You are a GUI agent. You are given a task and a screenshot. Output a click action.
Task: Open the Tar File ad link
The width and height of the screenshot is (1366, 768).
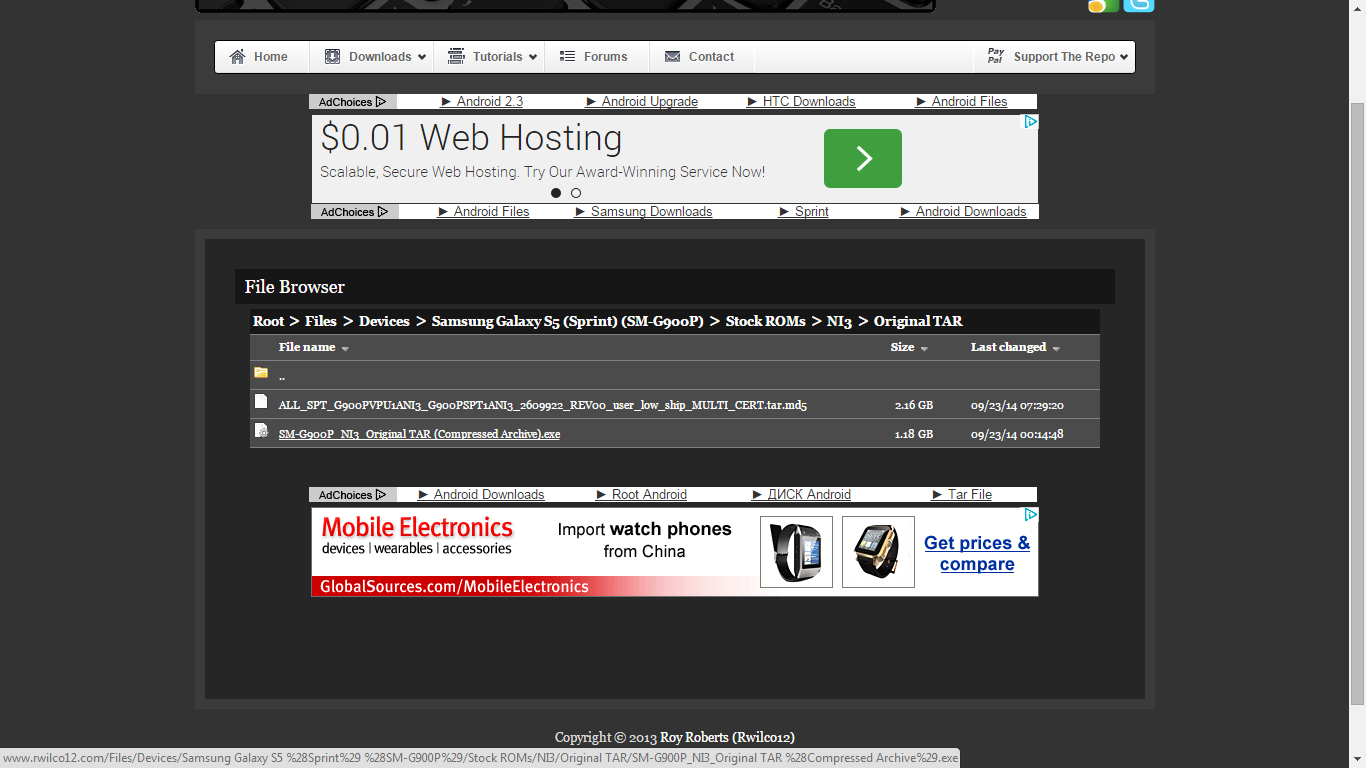click(962, 495)
